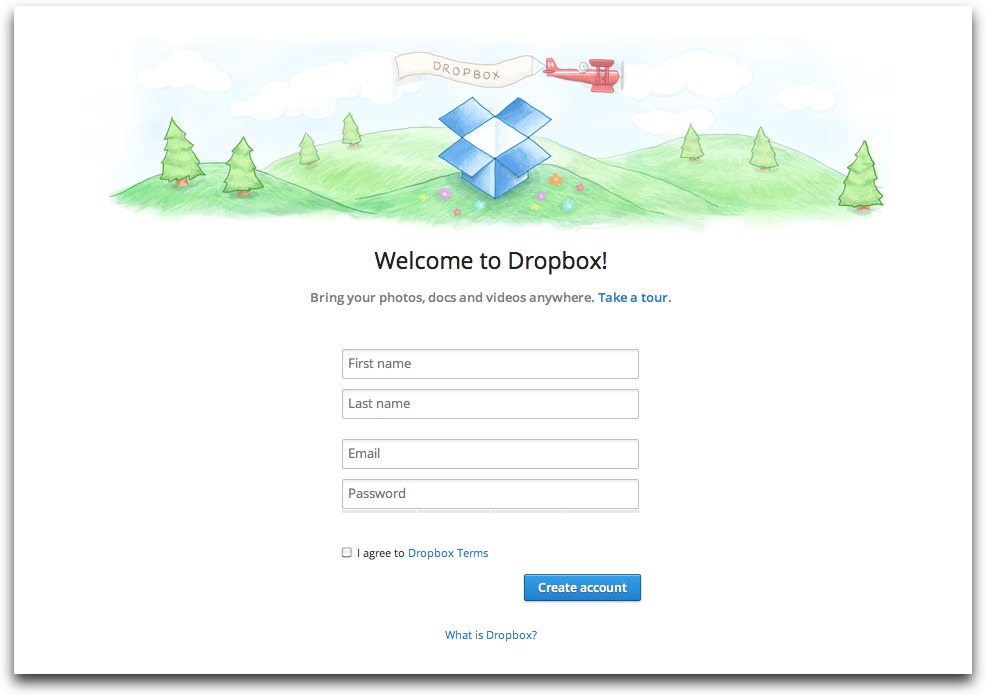Tick the agree to Dropbox Terms checkbox
Screen dimensions: 985x696
coord(347,552)
